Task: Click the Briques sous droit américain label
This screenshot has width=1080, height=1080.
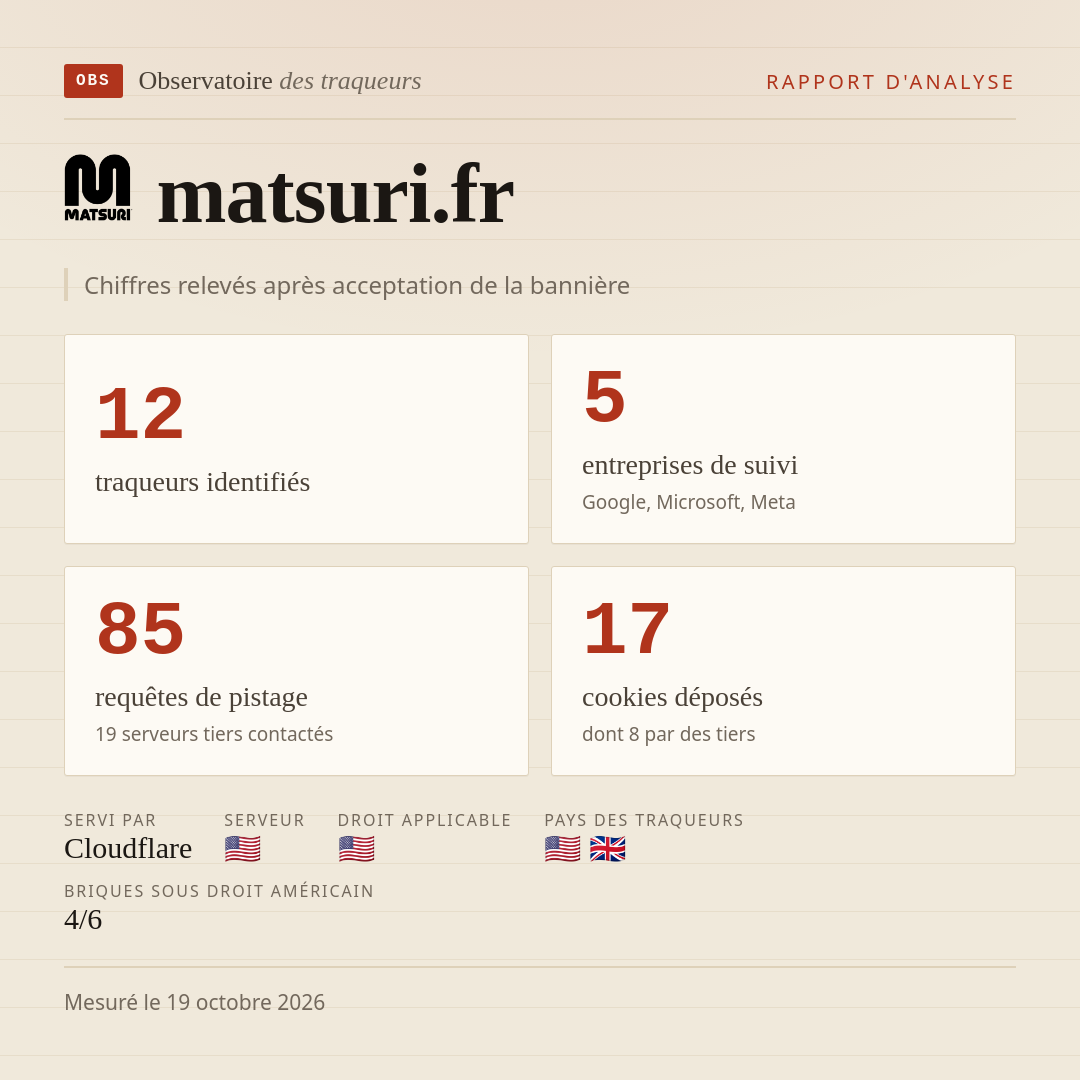Action: tap(219, 891)
